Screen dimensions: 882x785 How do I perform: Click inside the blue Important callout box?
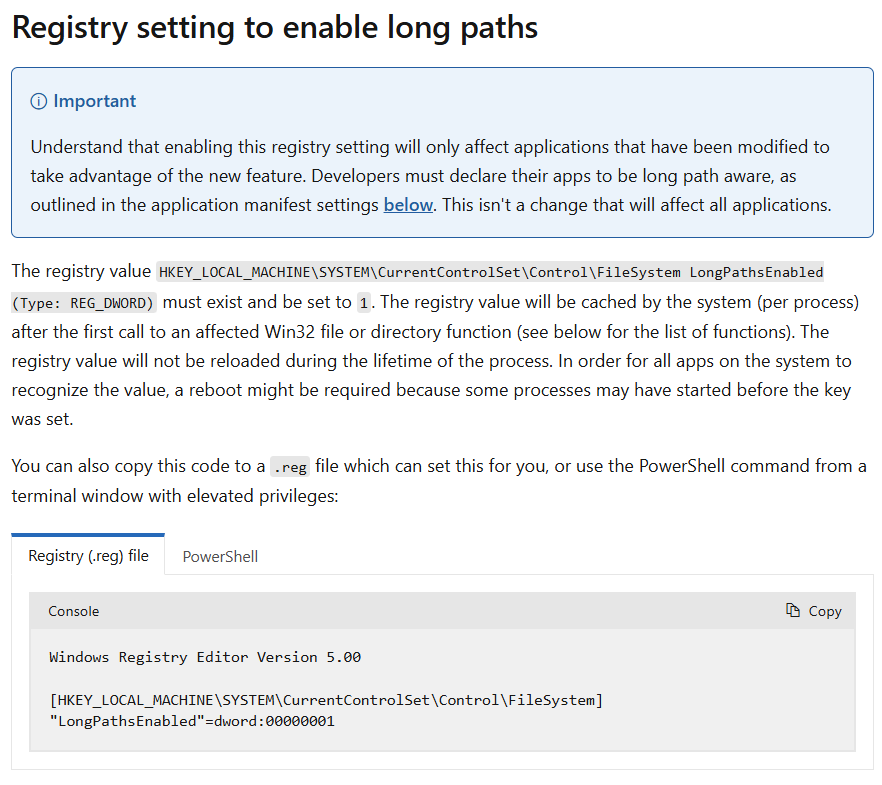pyautogui.click(x=440, y=150)
